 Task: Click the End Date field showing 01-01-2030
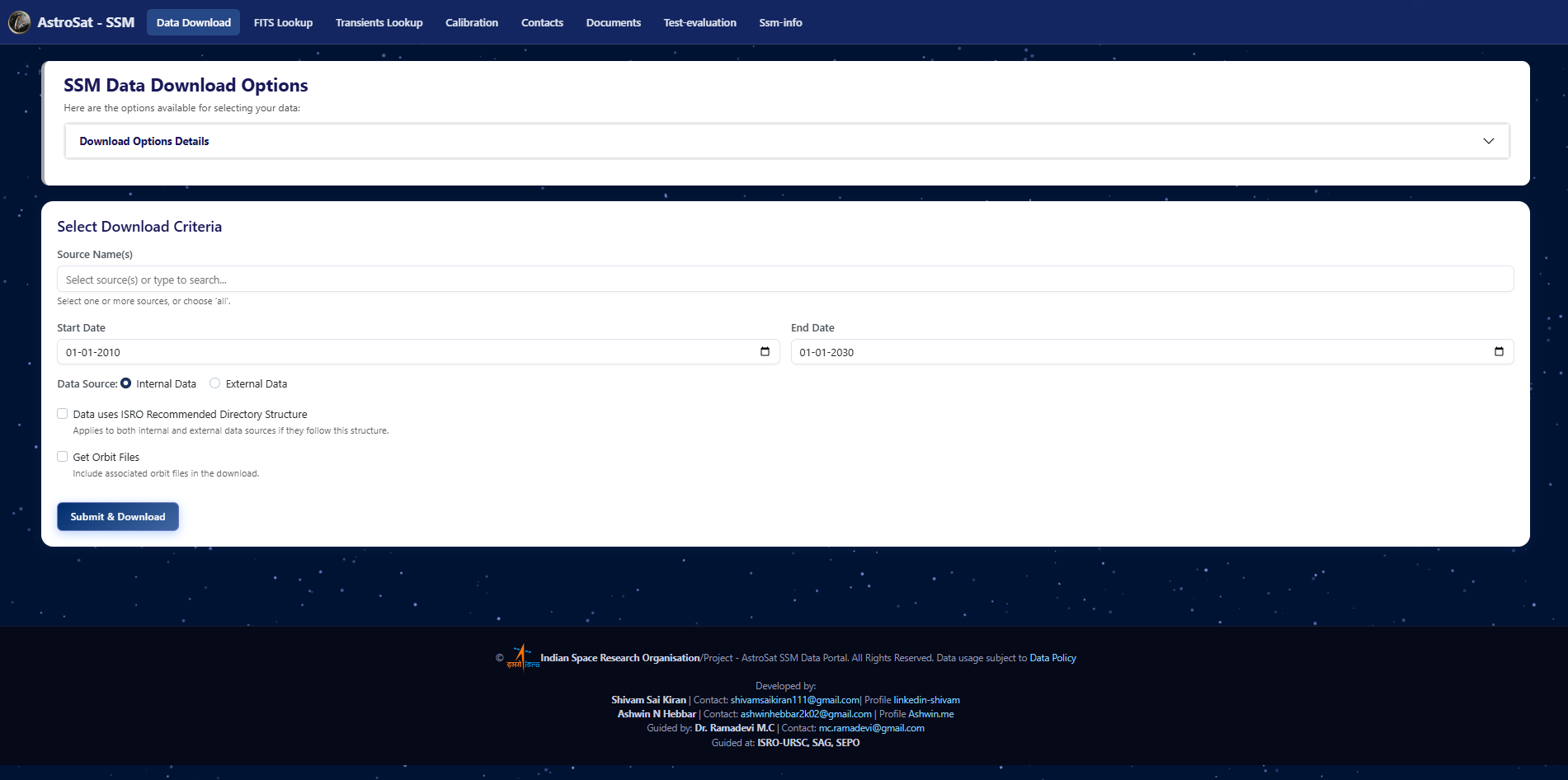click(x=1152, y=352)
